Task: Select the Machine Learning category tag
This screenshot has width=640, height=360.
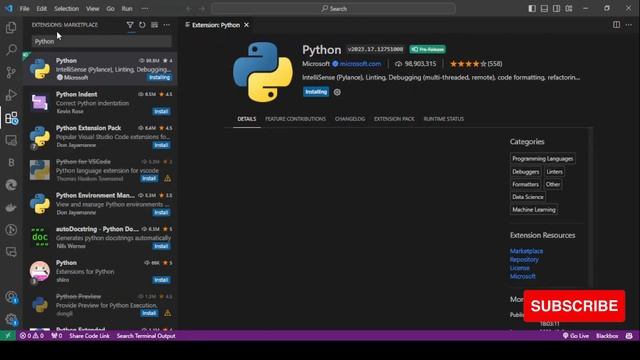Action: tap(533, 209)
